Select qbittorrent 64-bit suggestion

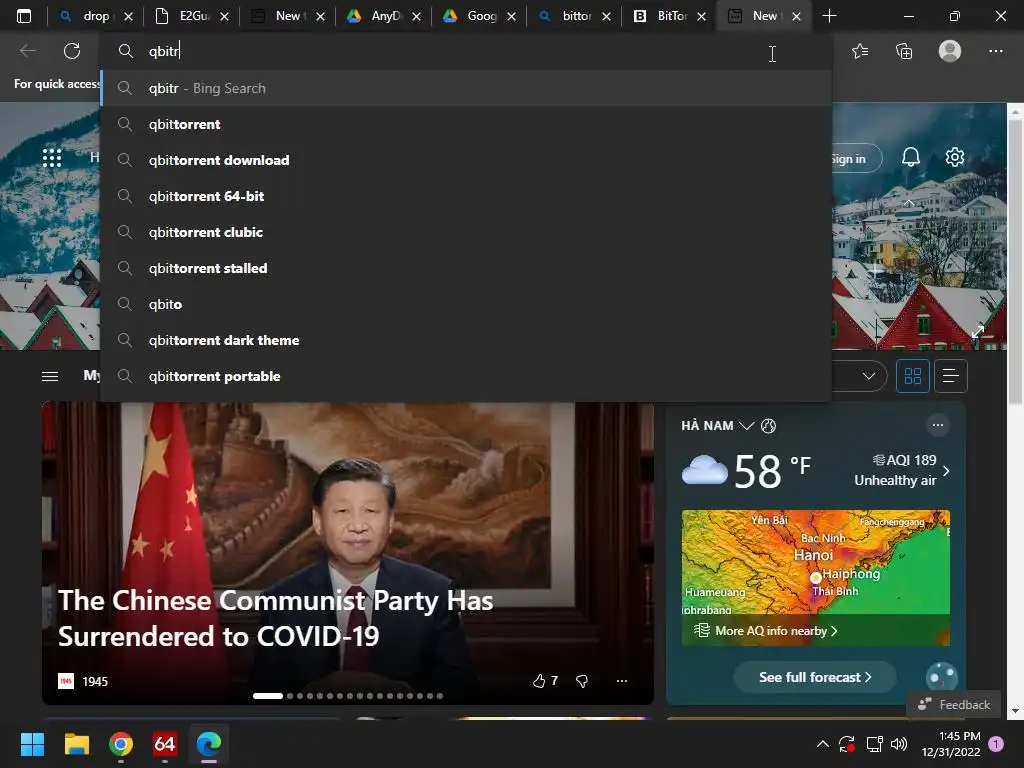[x=467, y=196]
